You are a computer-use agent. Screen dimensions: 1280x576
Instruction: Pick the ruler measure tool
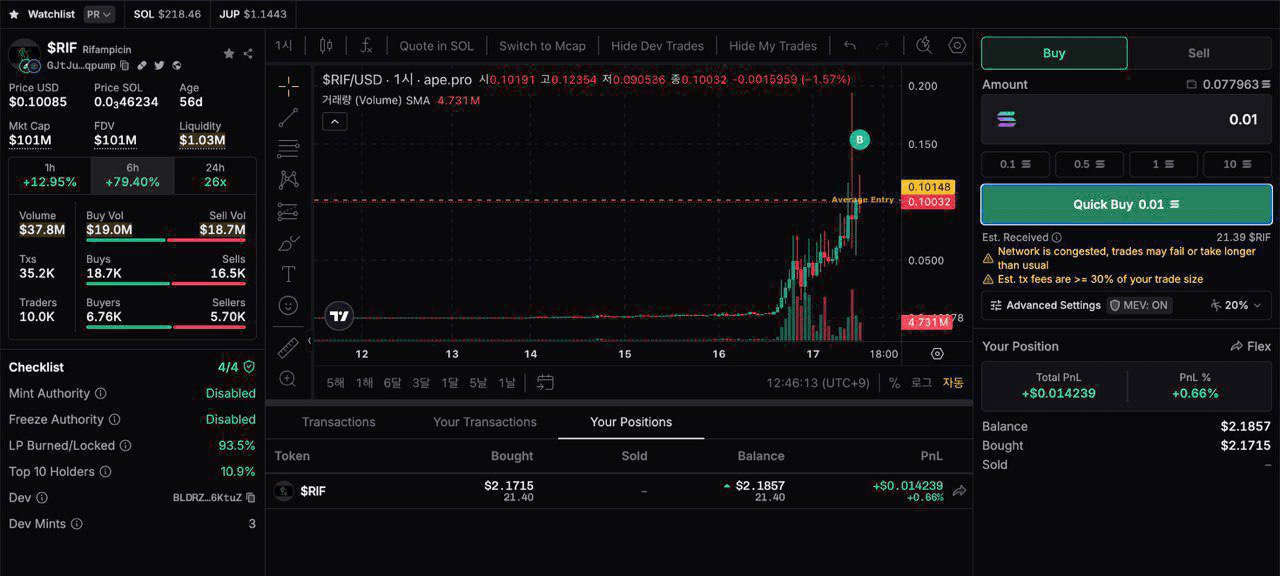point(288,347)
